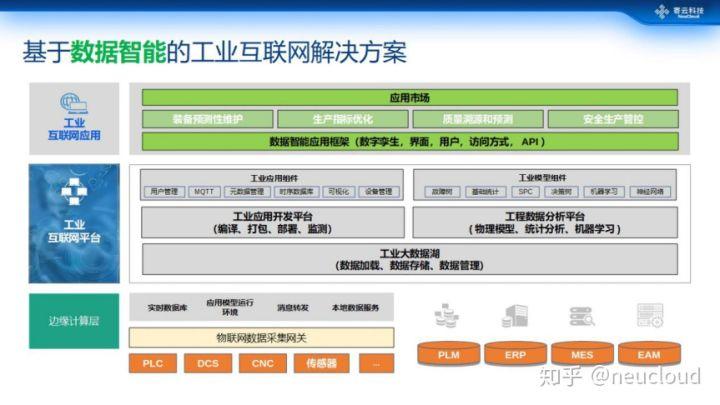The width and height of the screenshot is (720, 405).
Task: Select the 工业大数据湖 box
Action: (410, 259)
